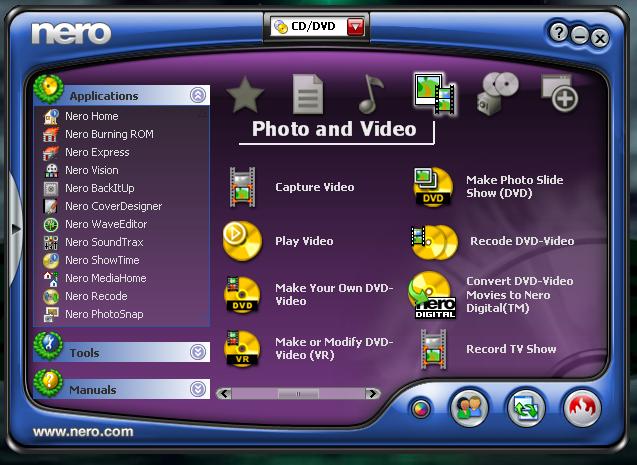
Task: Click the Nero CoverDesigner icon
Action: (51, 206)
